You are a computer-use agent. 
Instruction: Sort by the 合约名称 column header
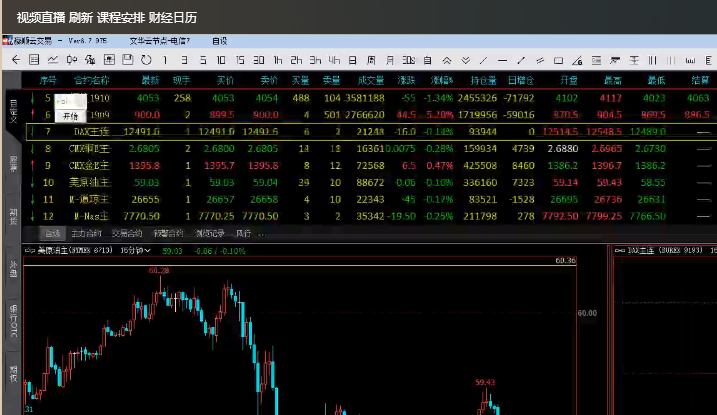coord(91,80)
